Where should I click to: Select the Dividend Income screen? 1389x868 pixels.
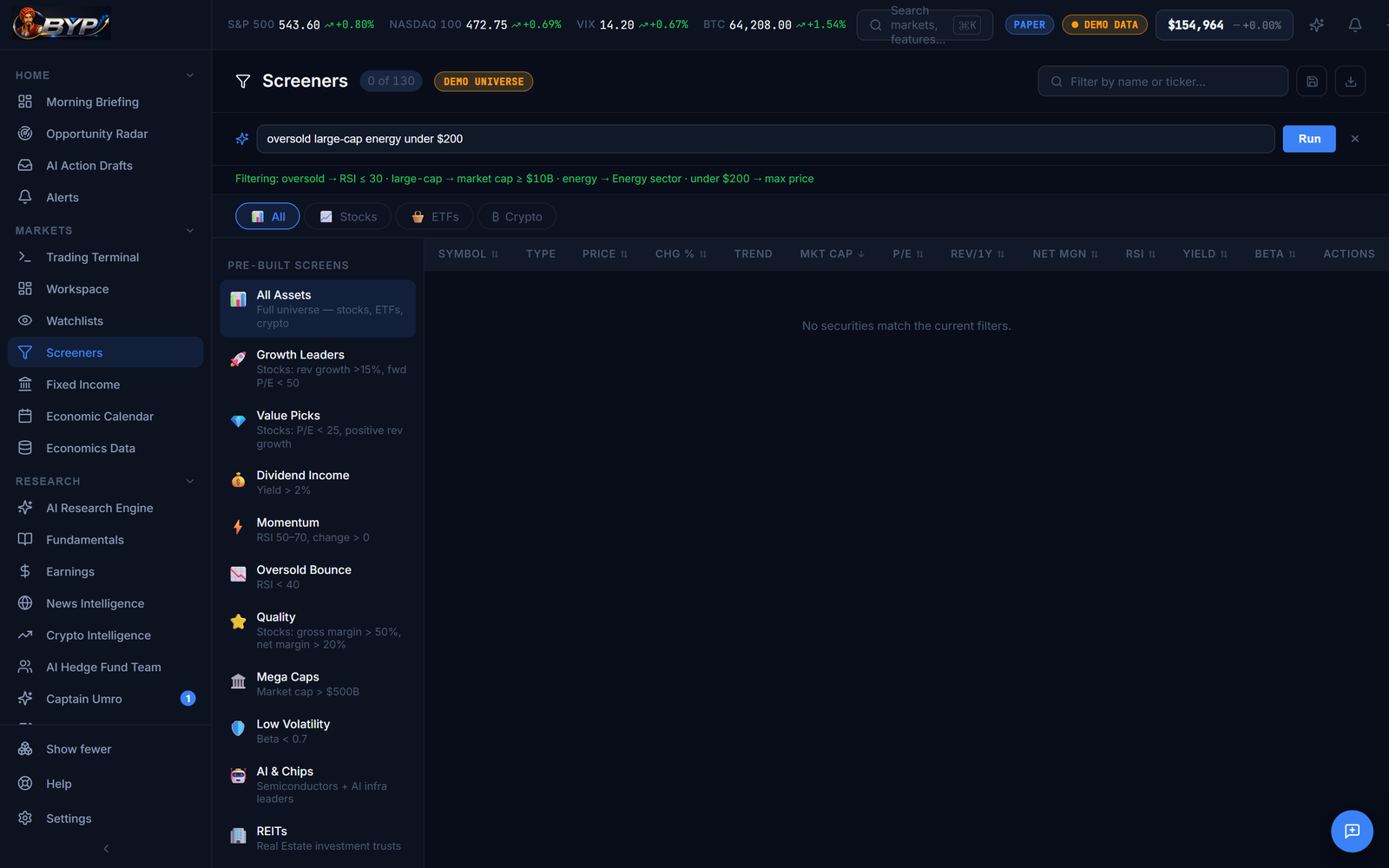pyautogui.click(x=318, y=483)
